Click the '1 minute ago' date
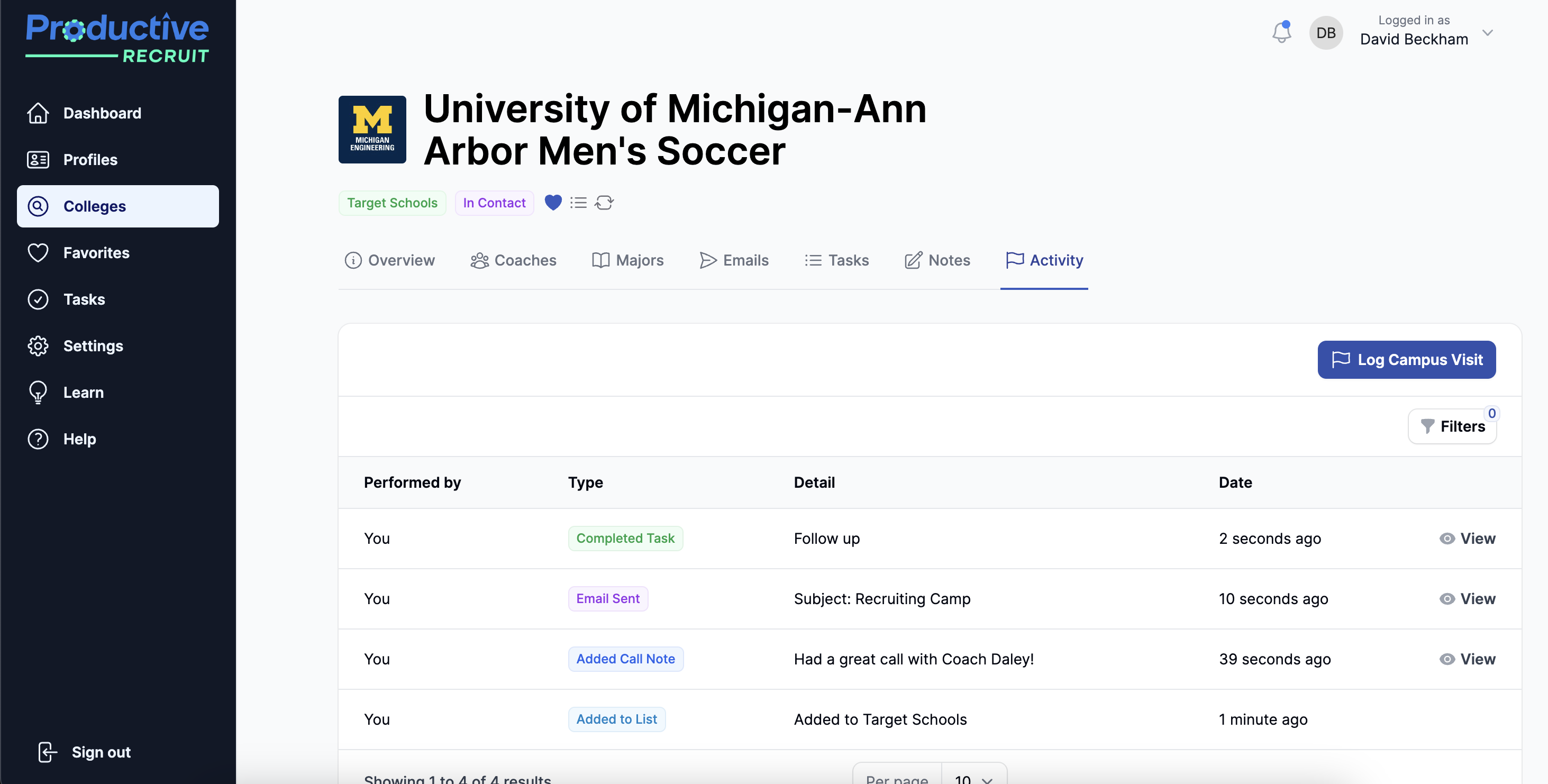The image size is (1548, 784). [1262, 719]
